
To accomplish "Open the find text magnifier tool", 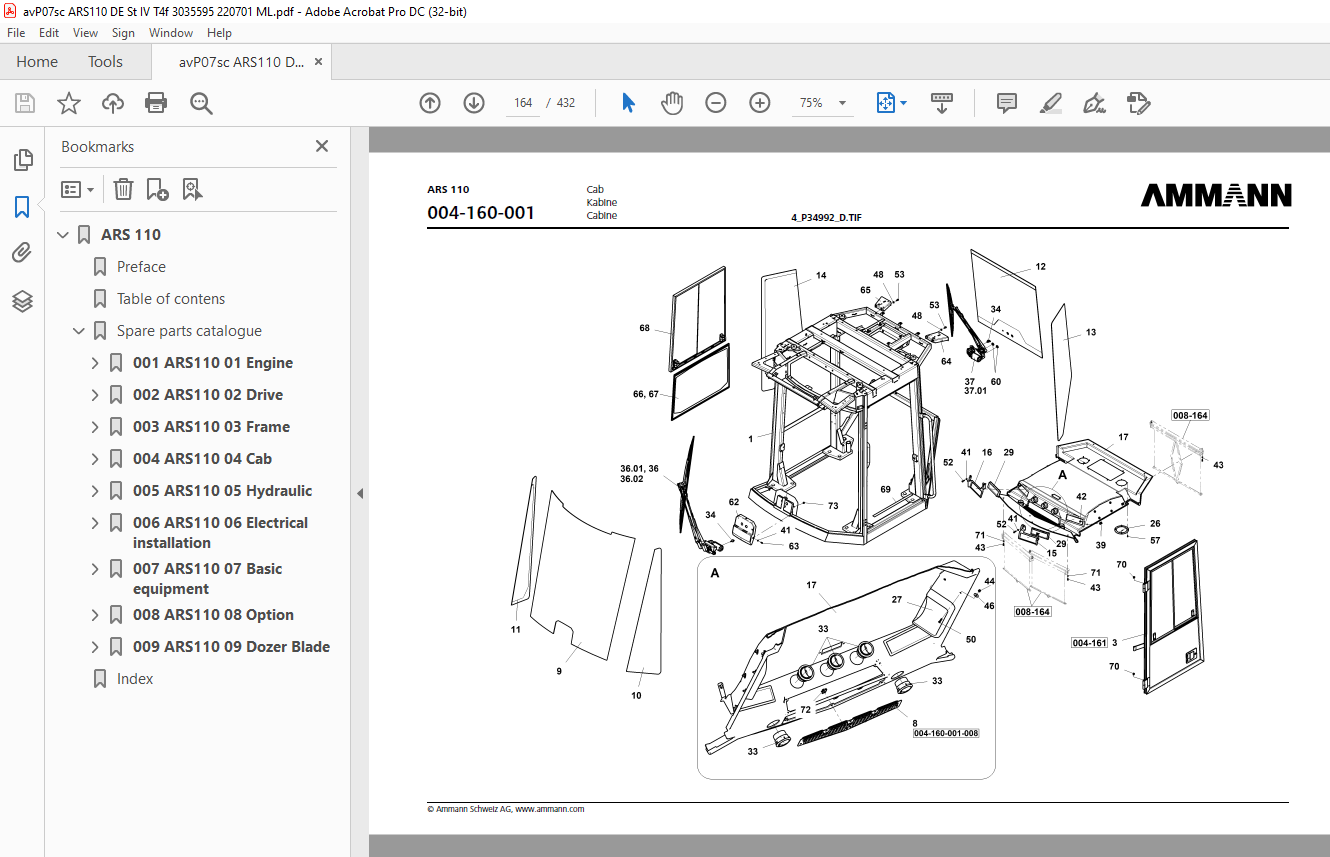I will [201, 103].
